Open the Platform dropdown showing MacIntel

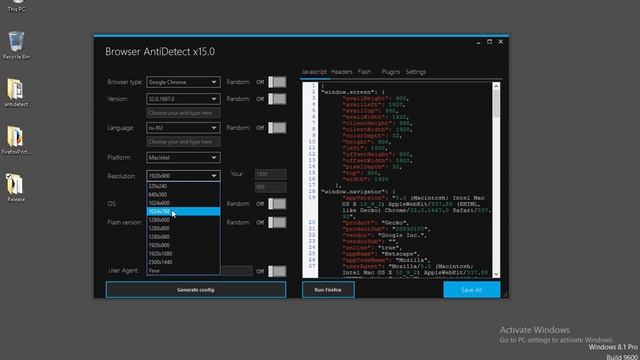tap(183, 158)
